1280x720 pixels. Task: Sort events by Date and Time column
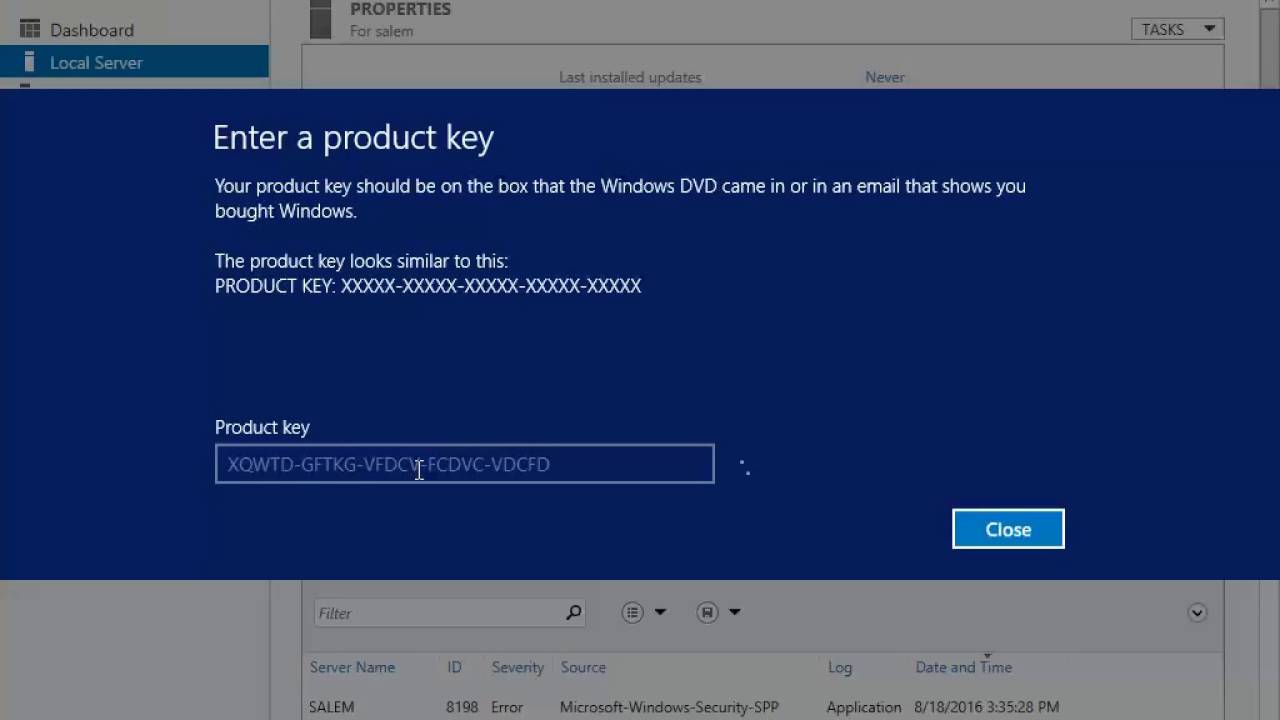[964, 667]
